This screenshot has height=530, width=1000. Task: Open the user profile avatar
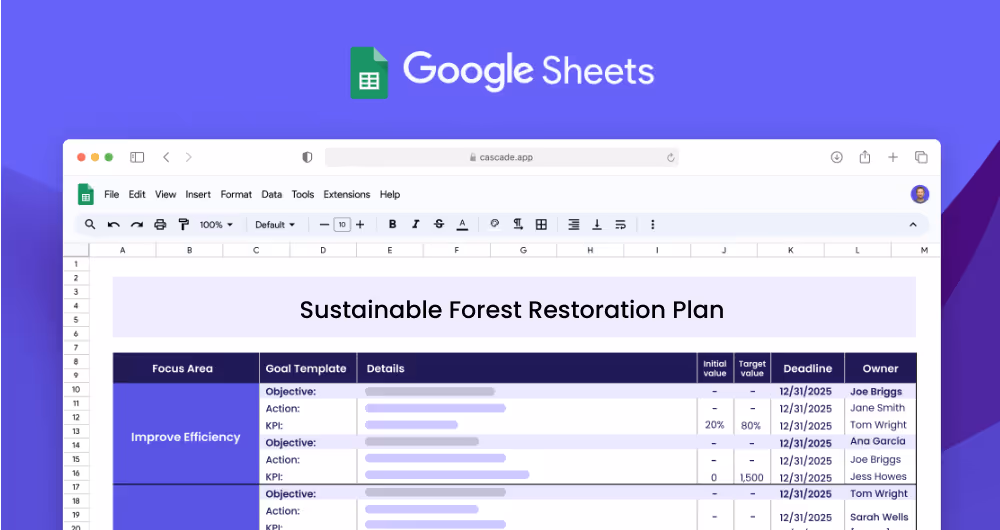(x=920, y=195)
